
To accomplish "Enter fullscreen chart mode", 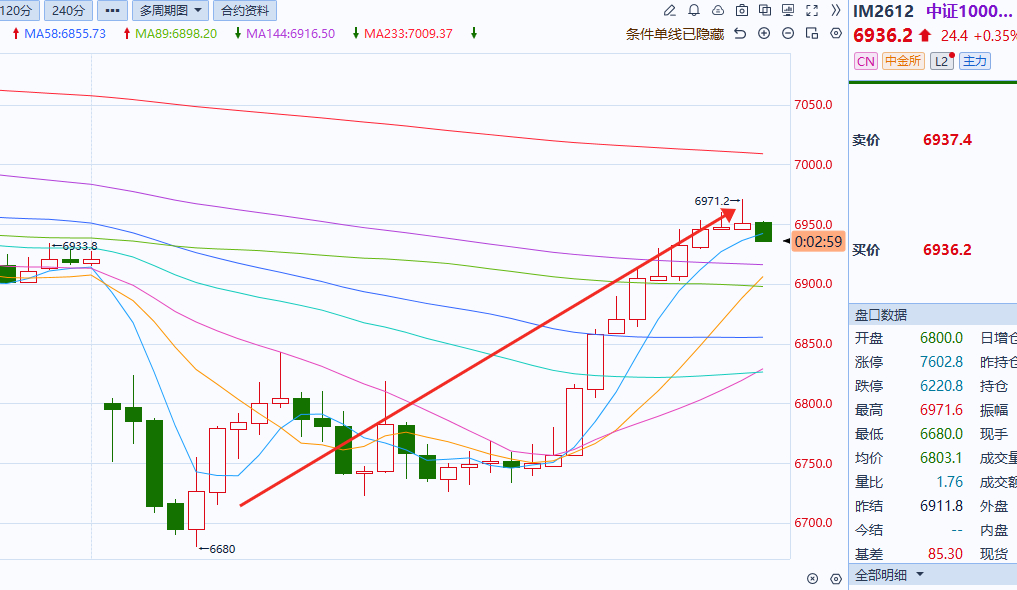I will coord(812,10).
